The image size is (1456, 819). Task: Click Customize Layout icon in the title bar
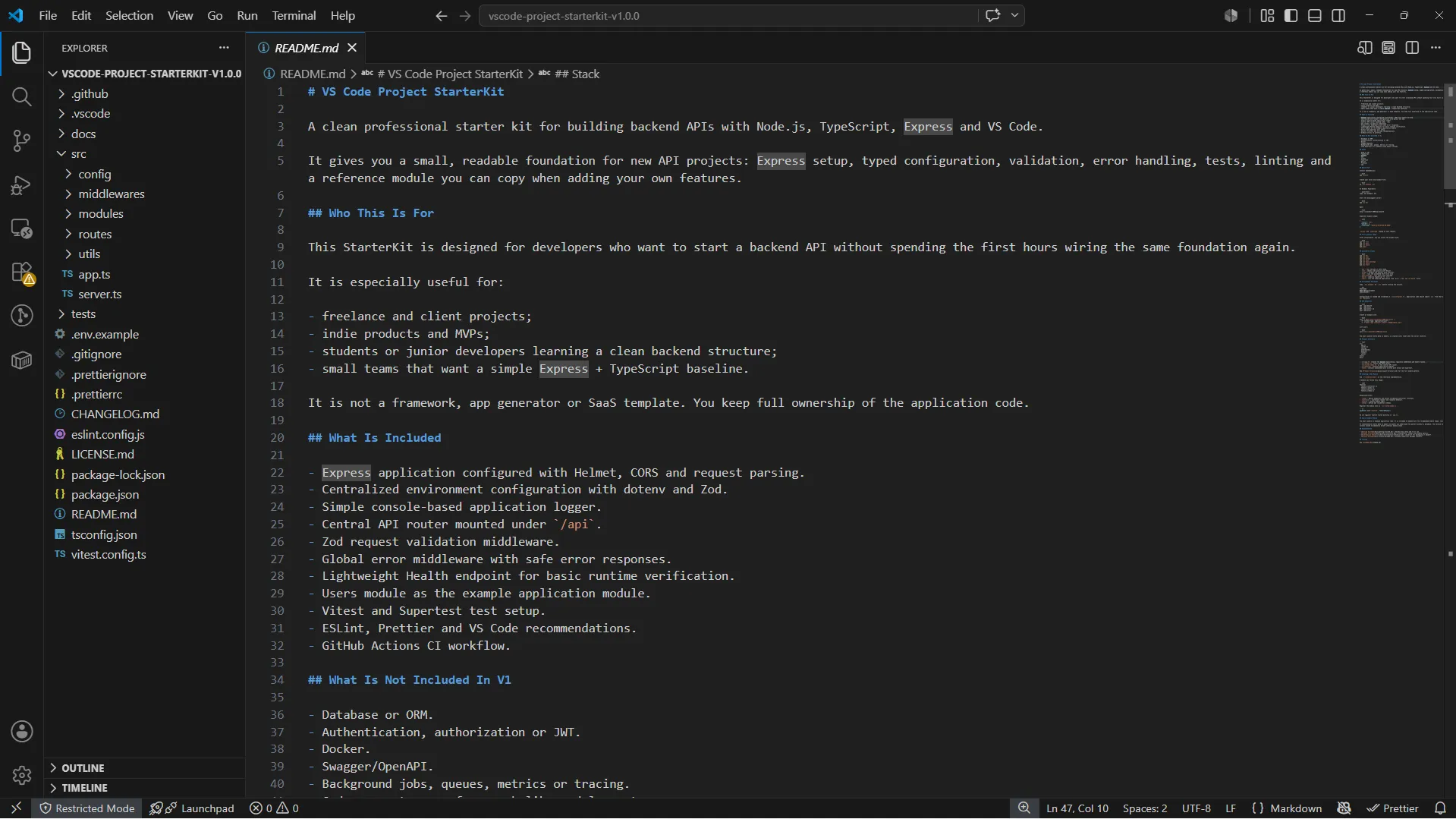1267,15
